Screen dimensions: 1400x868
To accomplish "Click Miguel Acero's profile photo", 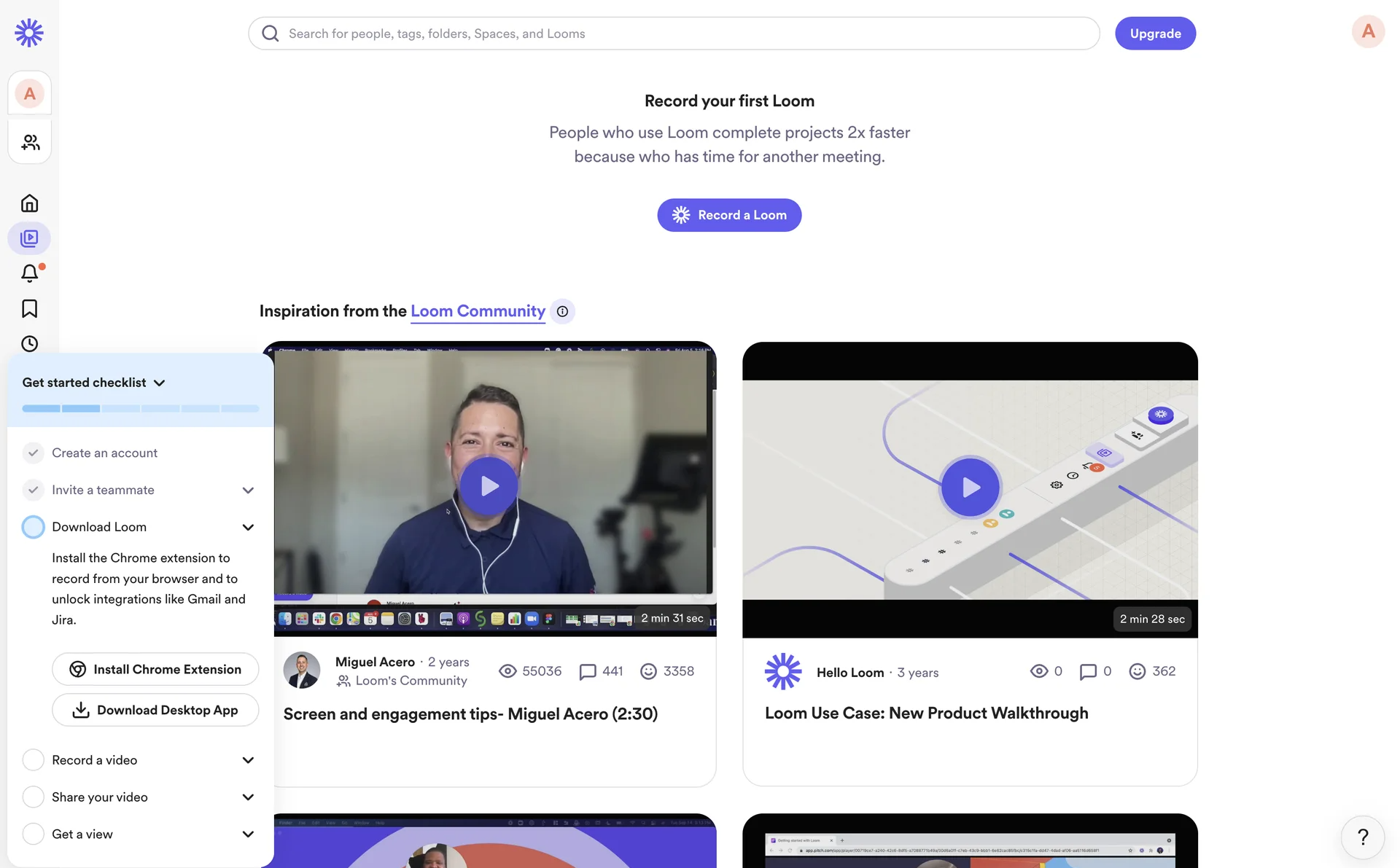I will point(302,670).
